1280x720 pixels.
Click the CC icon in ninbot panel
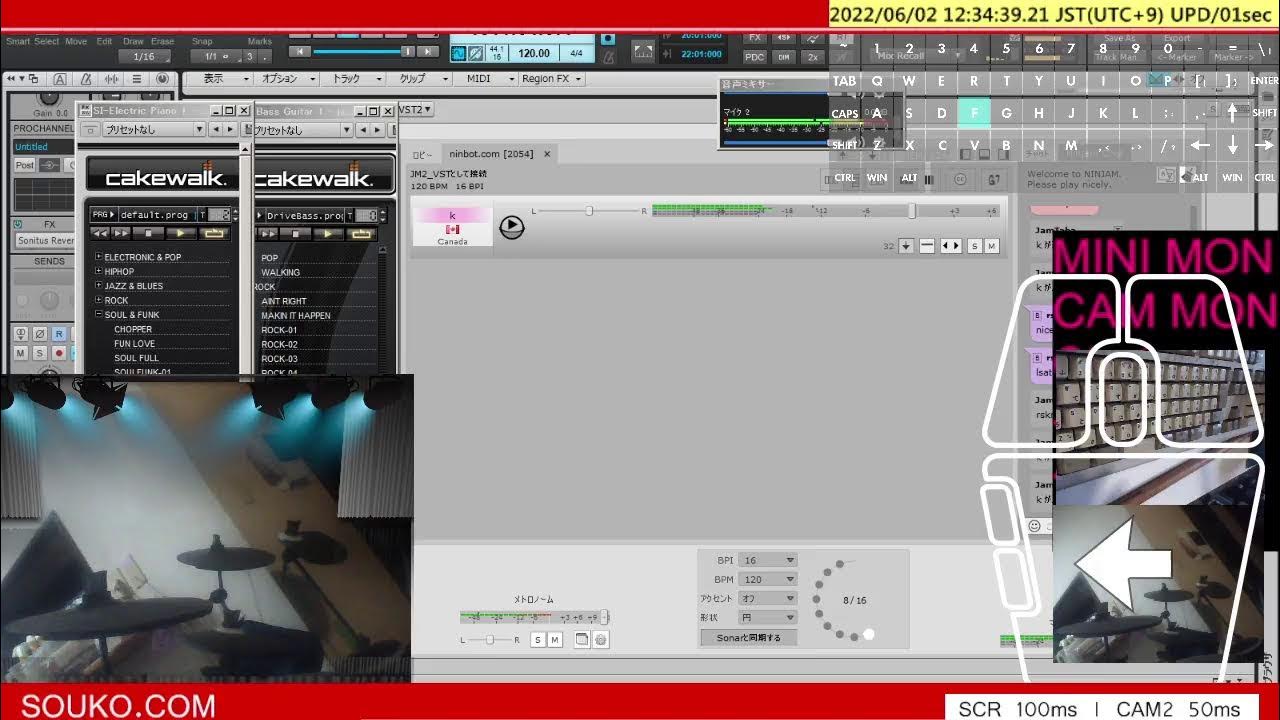point(961,180)
